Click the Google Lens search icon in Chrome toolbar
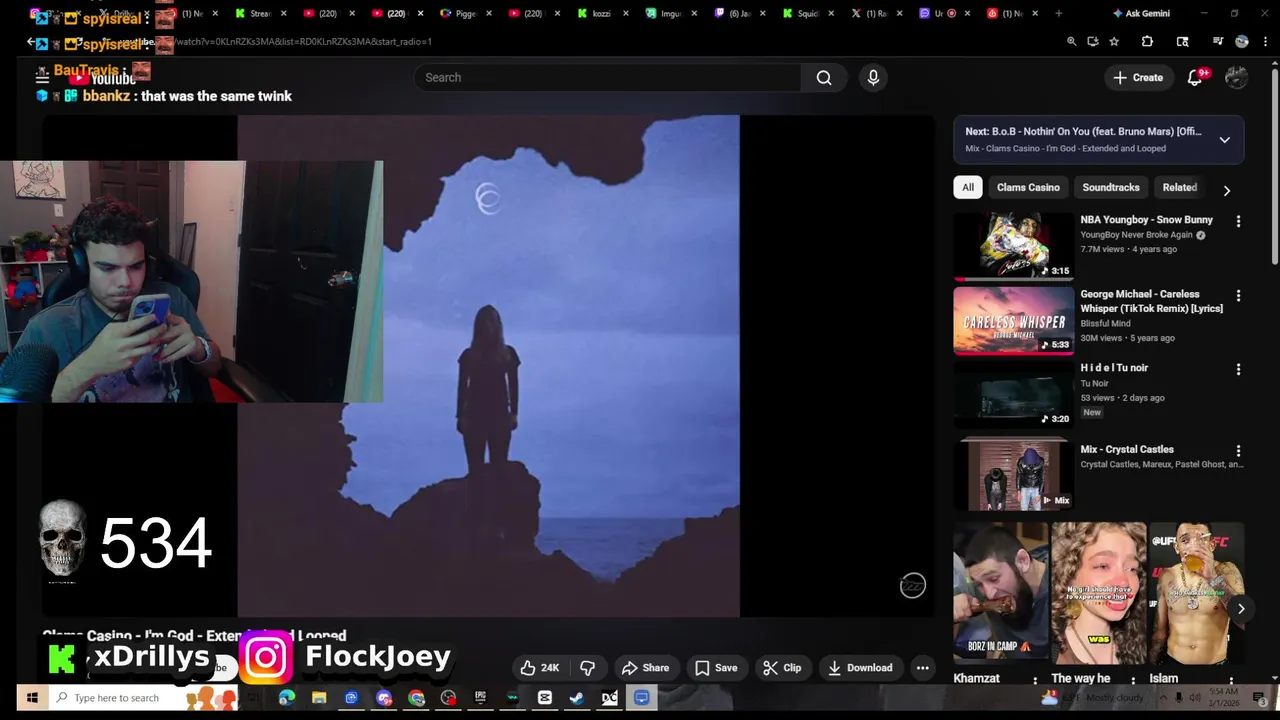1280x720 pixels. [x=1183, y=42]
